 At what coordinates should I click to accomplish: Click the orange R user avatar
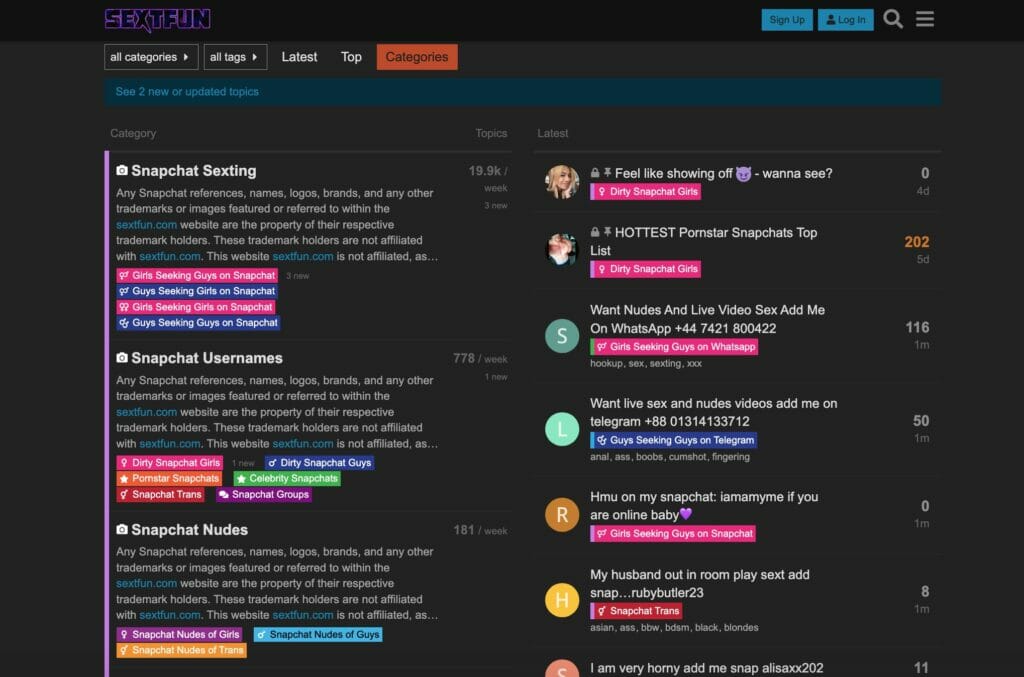coord(562,515)
